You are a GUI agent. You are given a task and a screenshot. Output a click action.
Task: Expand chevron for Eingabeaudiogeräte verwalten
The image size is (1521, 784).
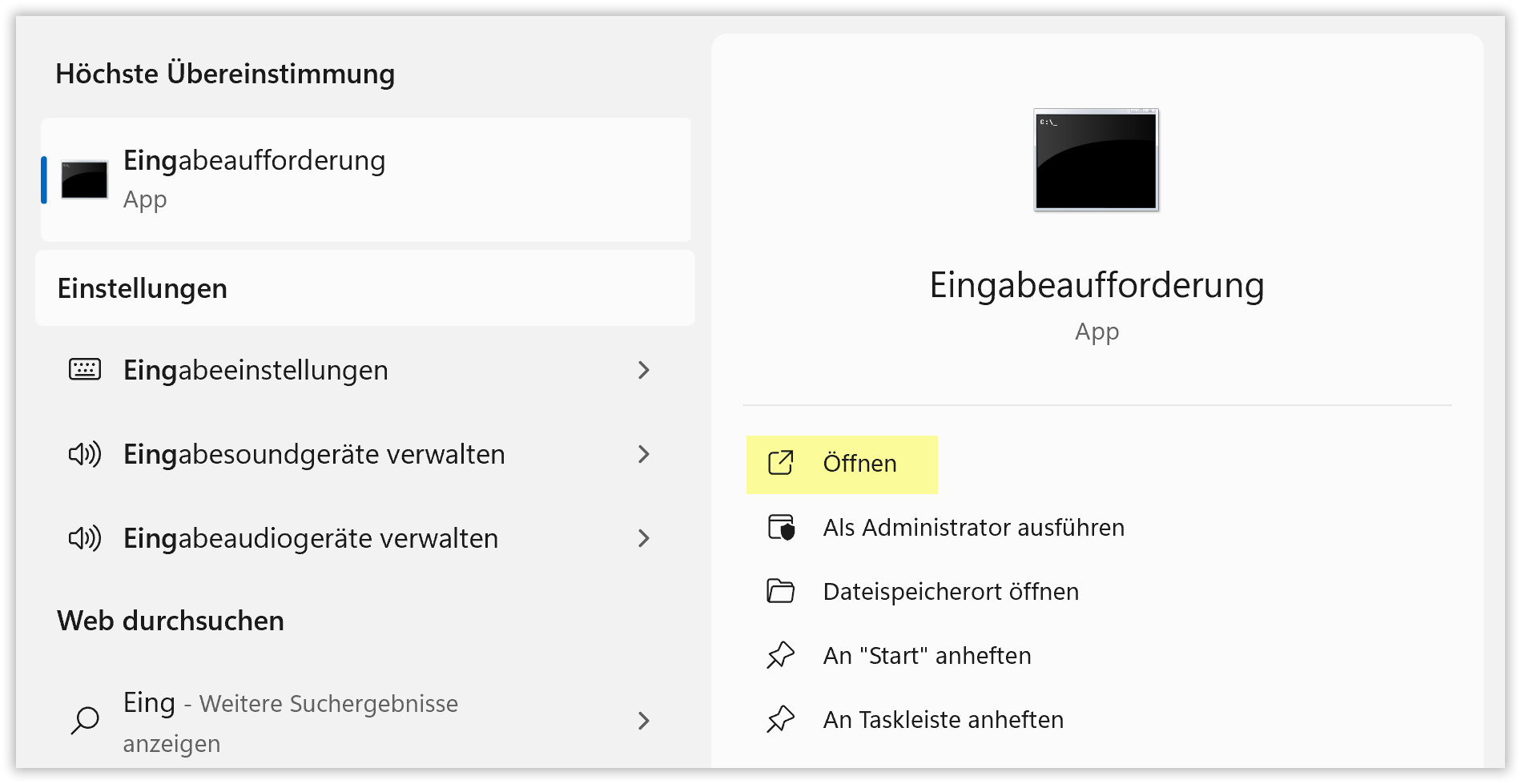coord(643,538)
